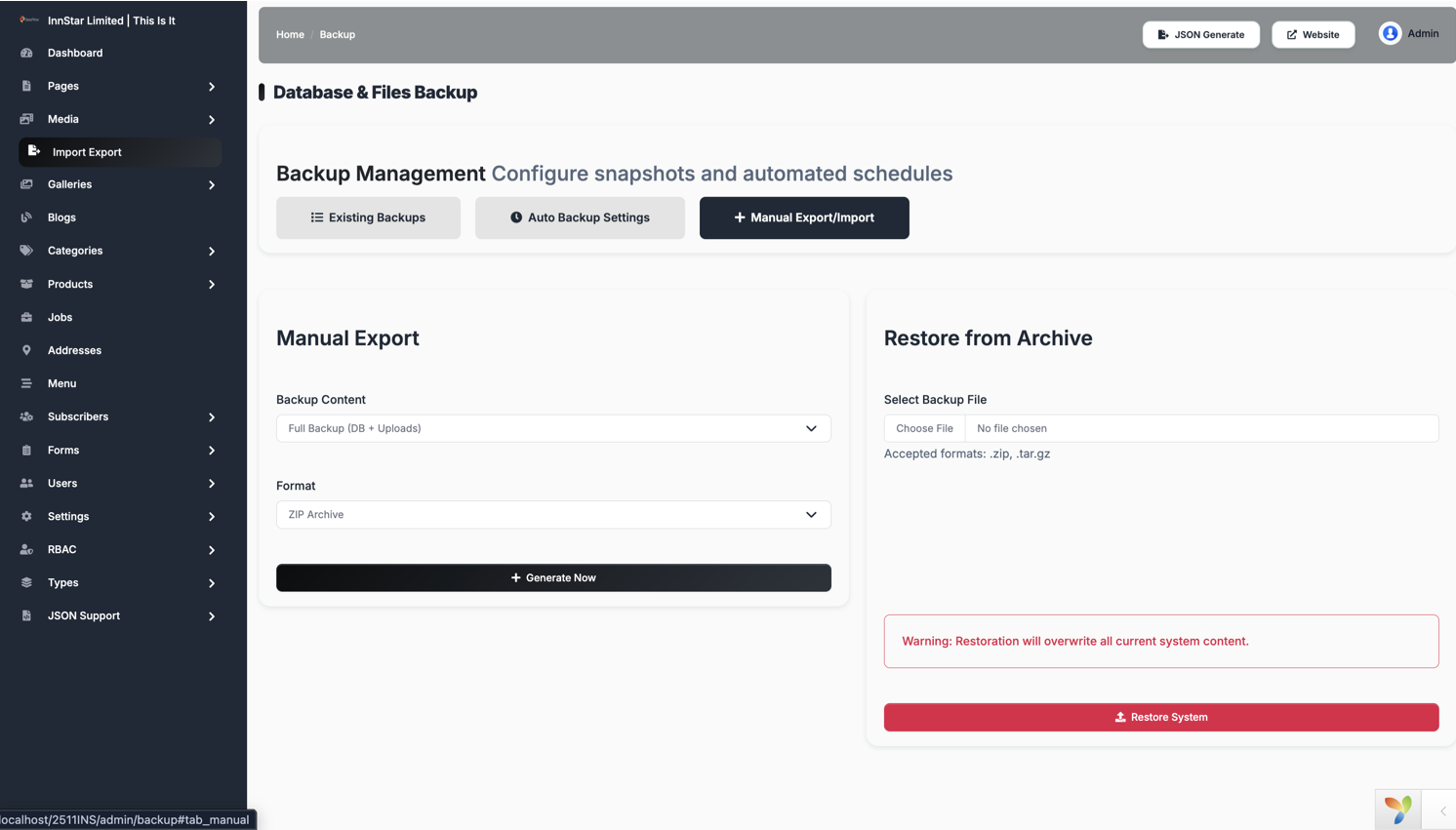Click the Restore System button

1161,717
